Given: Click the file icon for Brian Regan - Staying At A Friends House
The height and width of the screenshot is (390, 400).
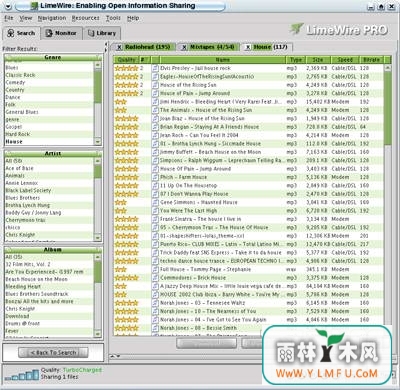Looking at the screenshot, I should coord(155,127).
